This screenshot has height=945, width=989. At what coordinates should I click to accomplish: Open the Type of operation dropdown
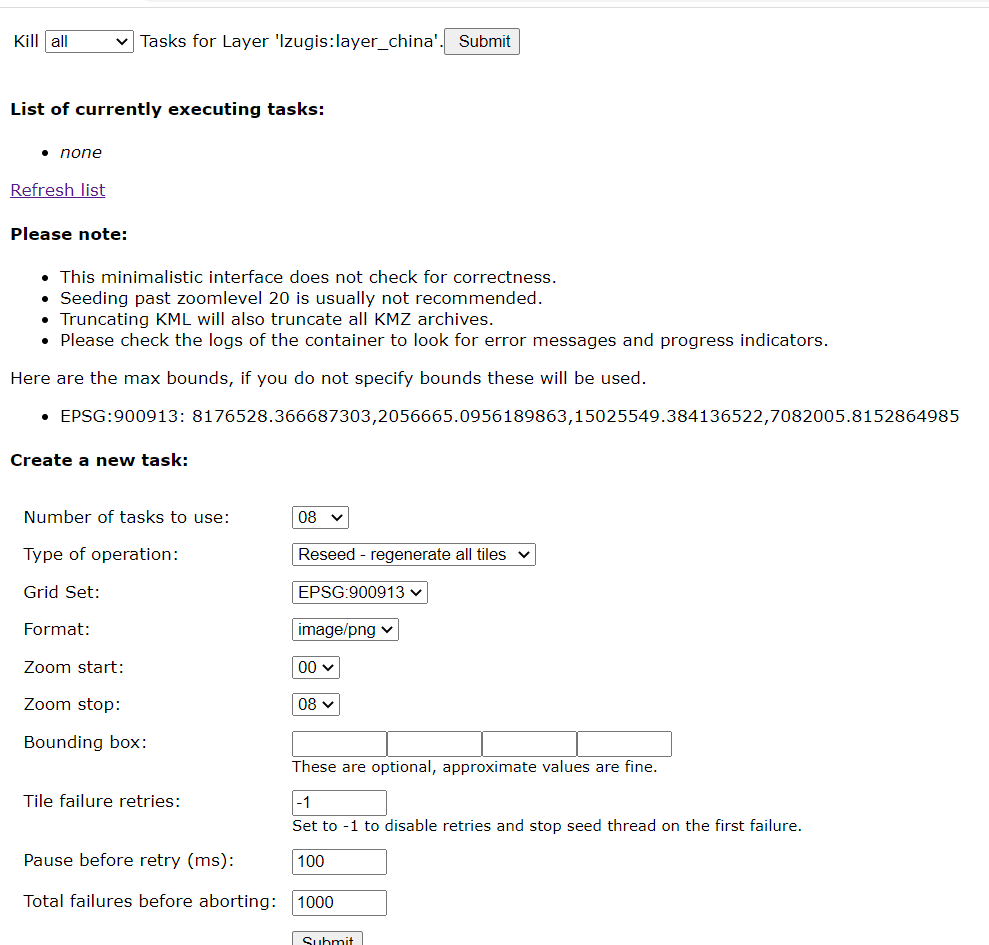[x=412, y=554]
